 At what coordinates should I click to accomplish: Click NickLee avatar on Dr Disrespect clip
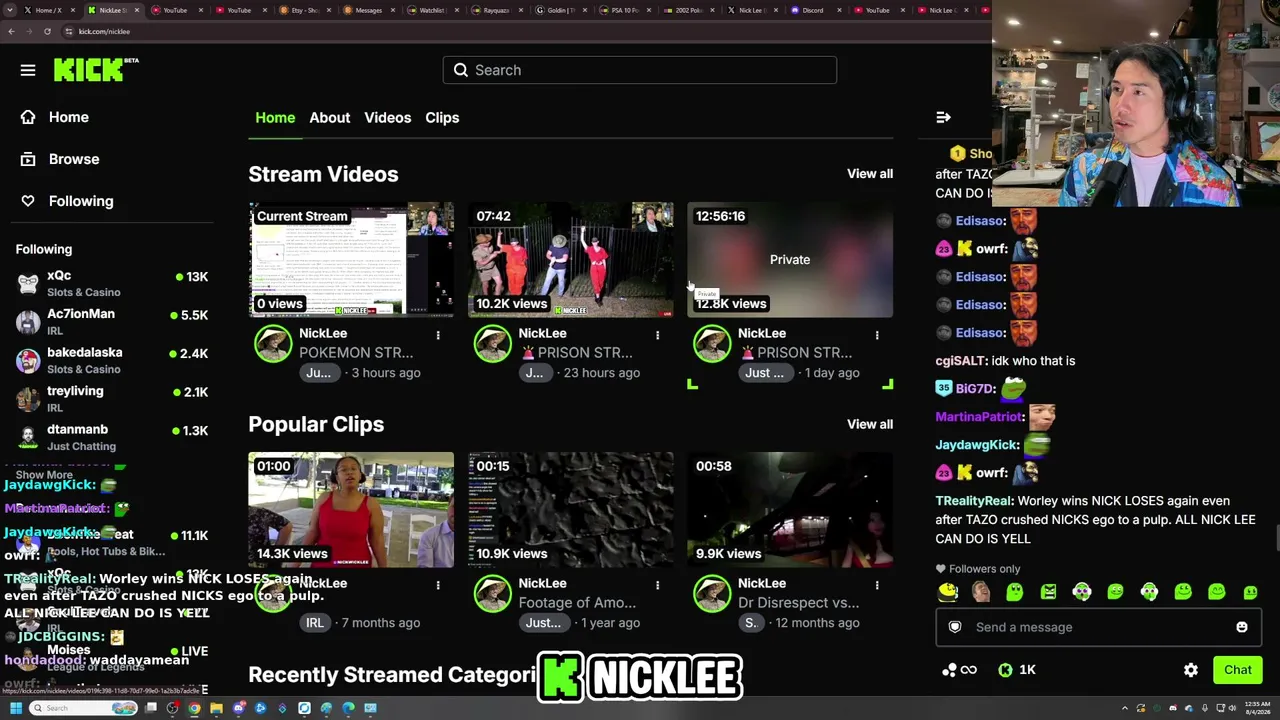point(712,593)
